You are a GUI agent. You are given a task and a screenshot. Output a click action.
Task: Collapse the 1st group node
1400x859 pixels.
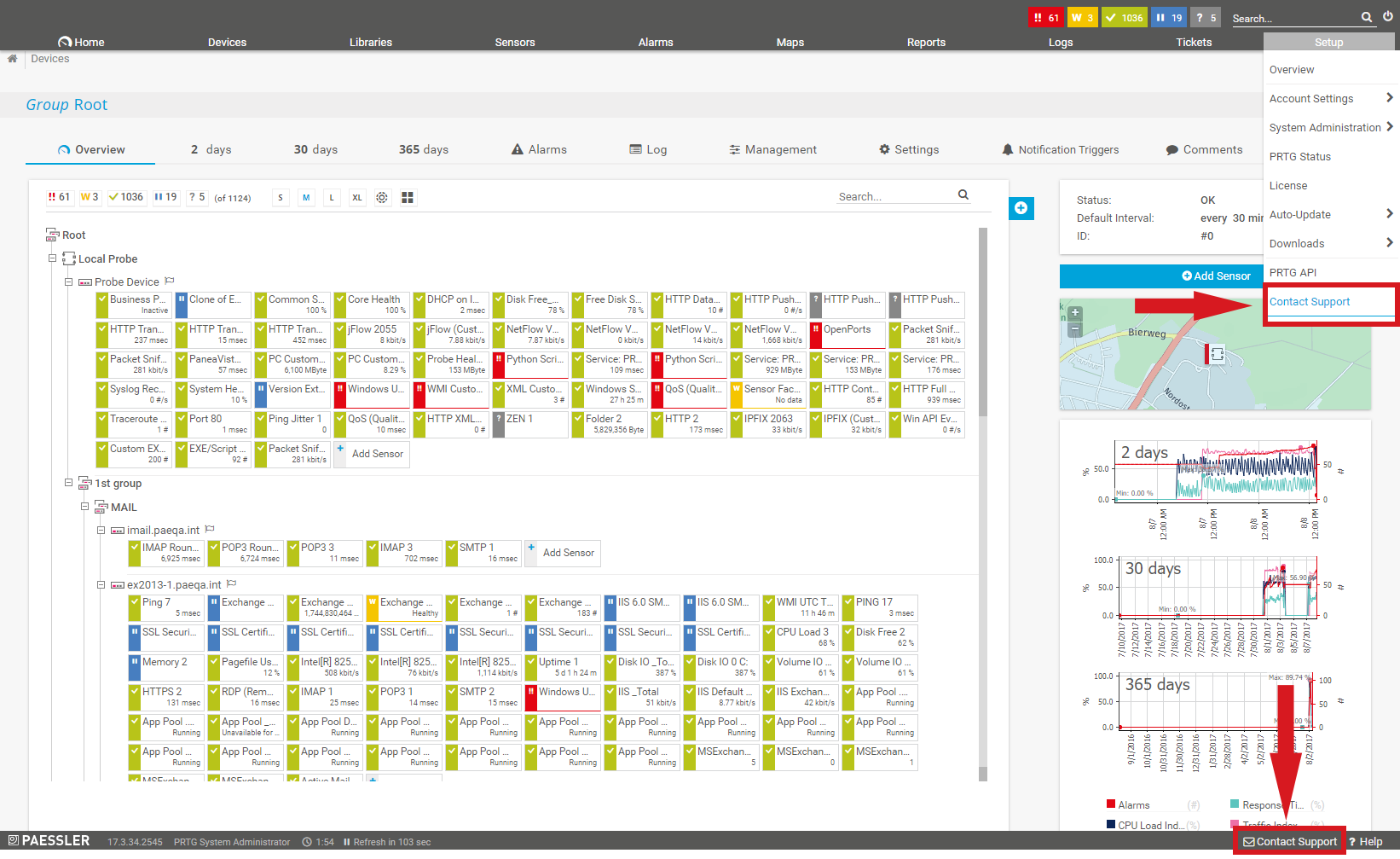point(68,483)
